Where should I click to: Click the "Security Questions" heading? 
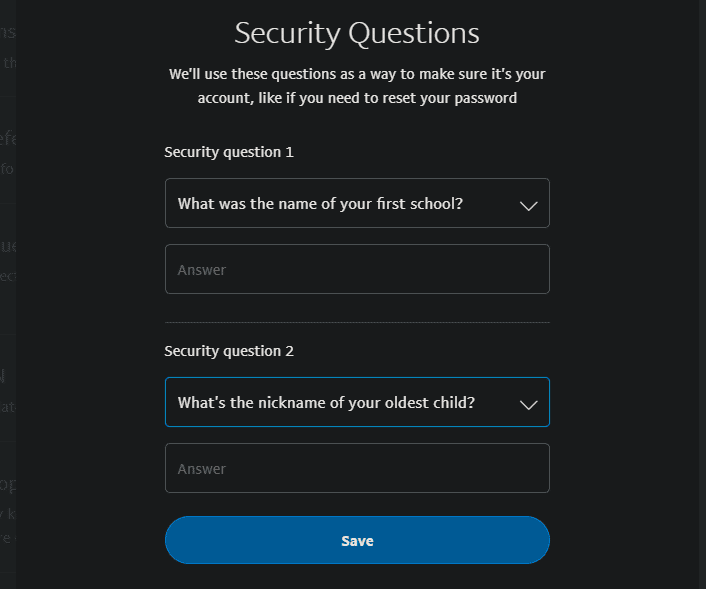coord(357,33)
